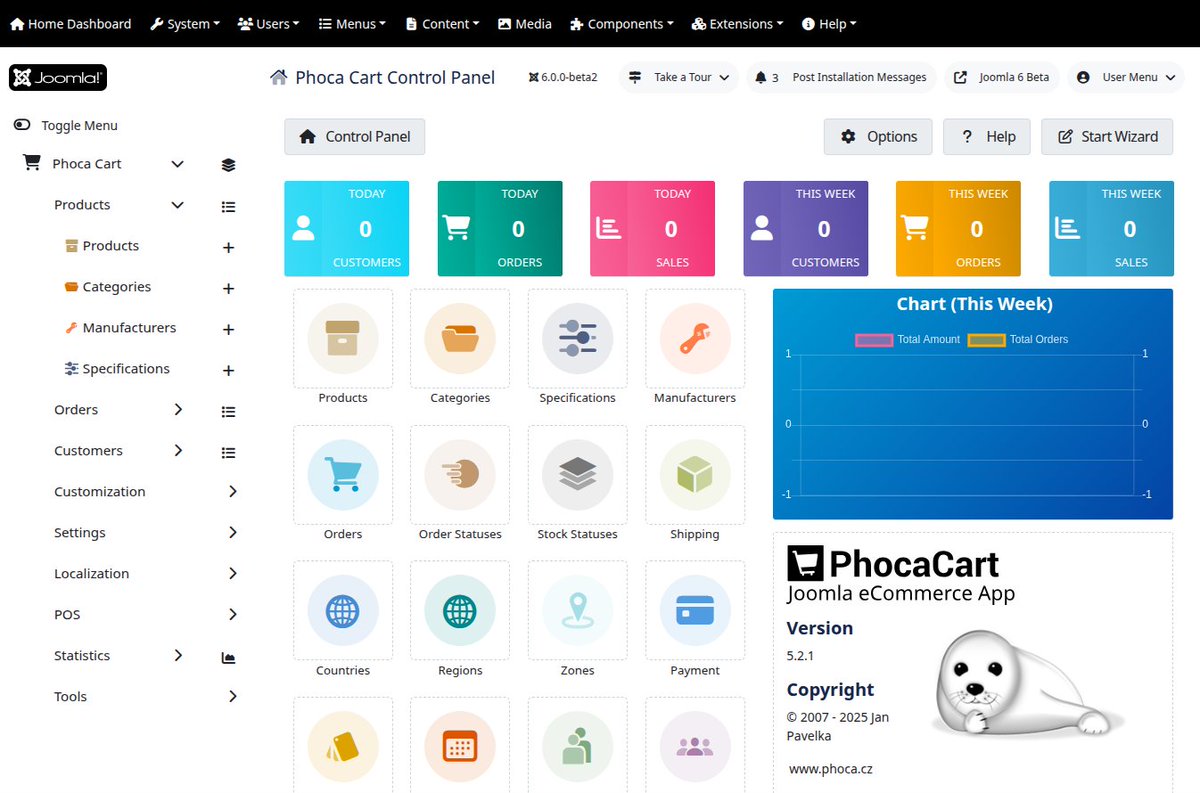Open Manufacturers using the wrench icon
Screen dimensions: 1200x793
pyautogui.click(x=694, y=339)
